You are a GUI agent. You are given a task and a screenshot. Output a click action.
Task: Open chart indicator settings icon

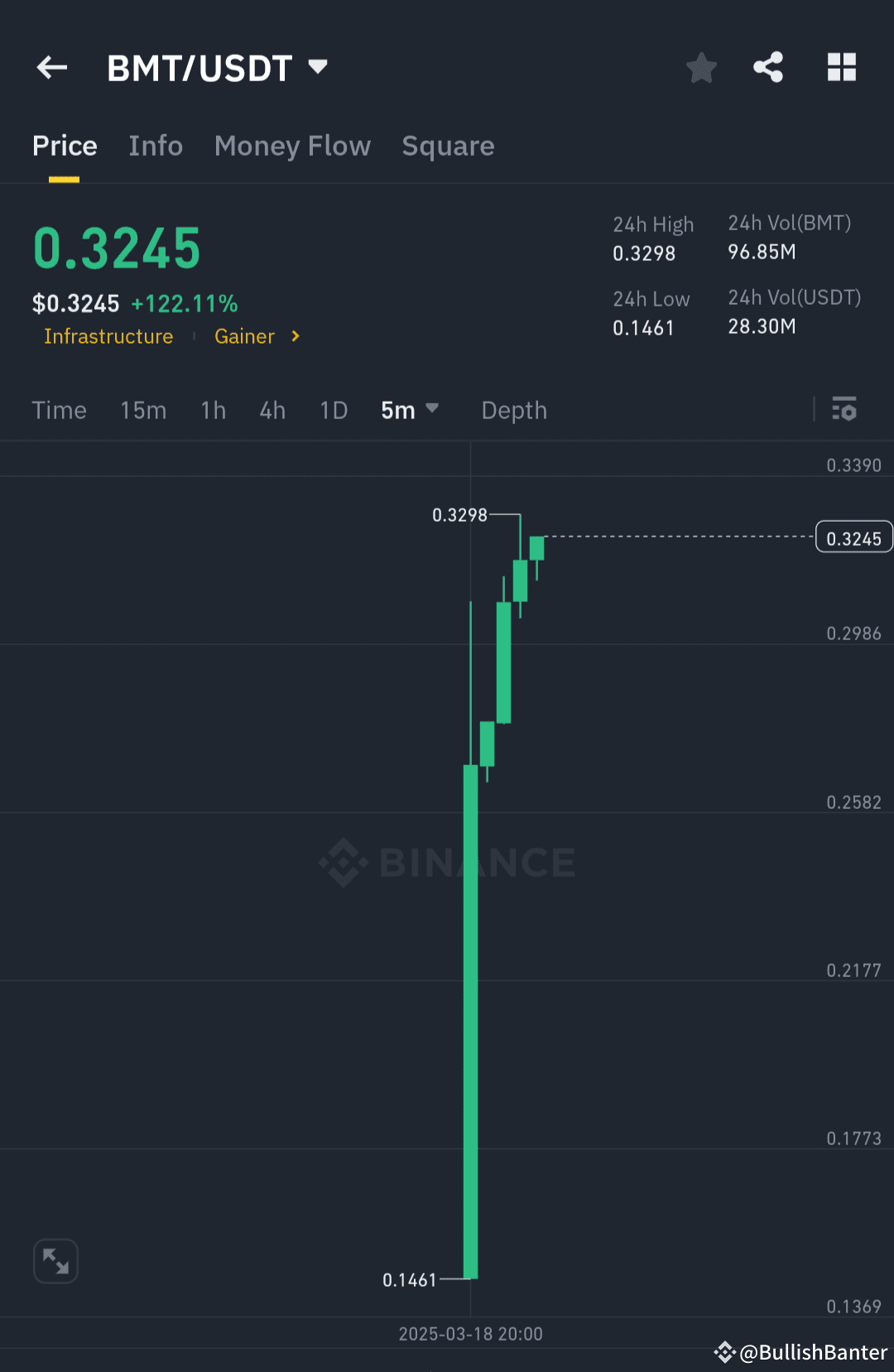click(844, 409)
